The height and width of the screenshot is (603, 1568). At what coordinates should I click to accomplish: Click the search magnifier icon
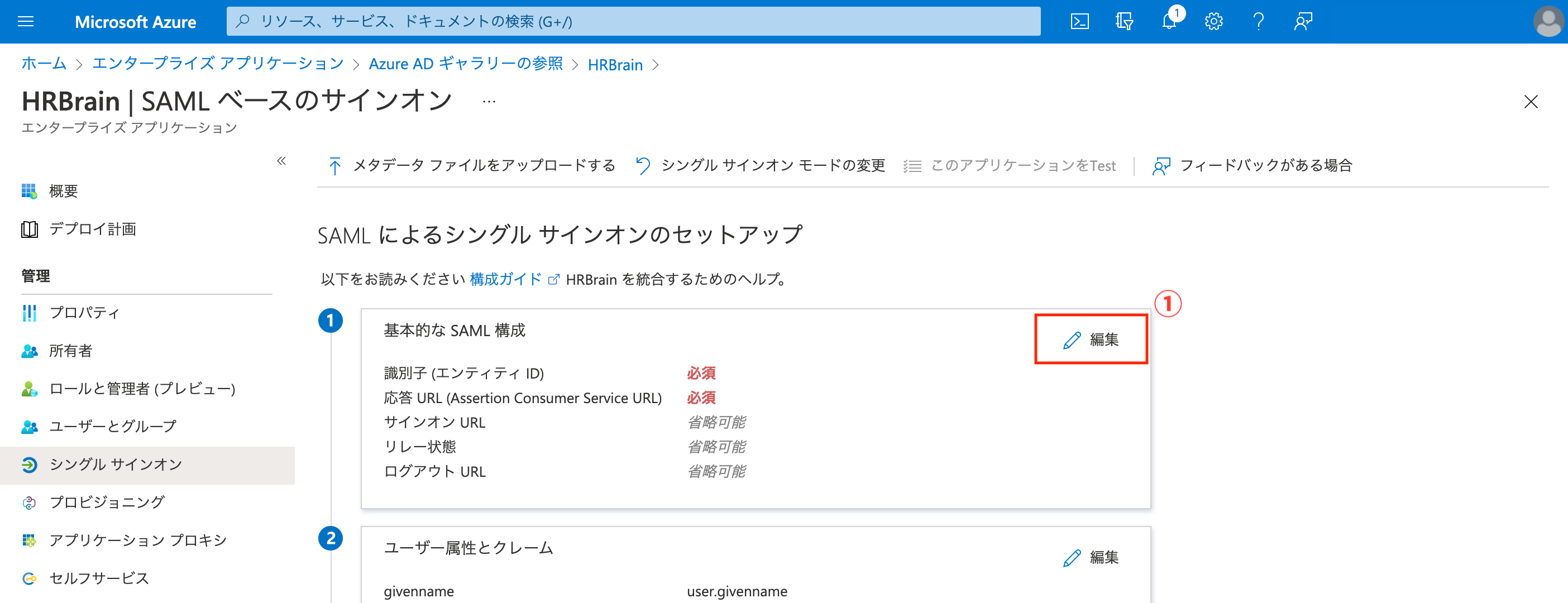pos(243,21)
